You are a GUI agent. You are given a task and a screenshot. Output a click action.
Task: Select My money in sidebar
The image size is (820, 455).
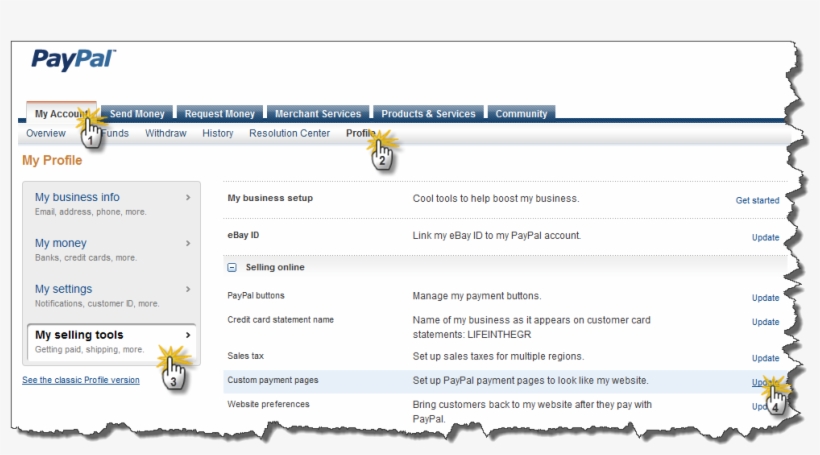coord(61,243)
